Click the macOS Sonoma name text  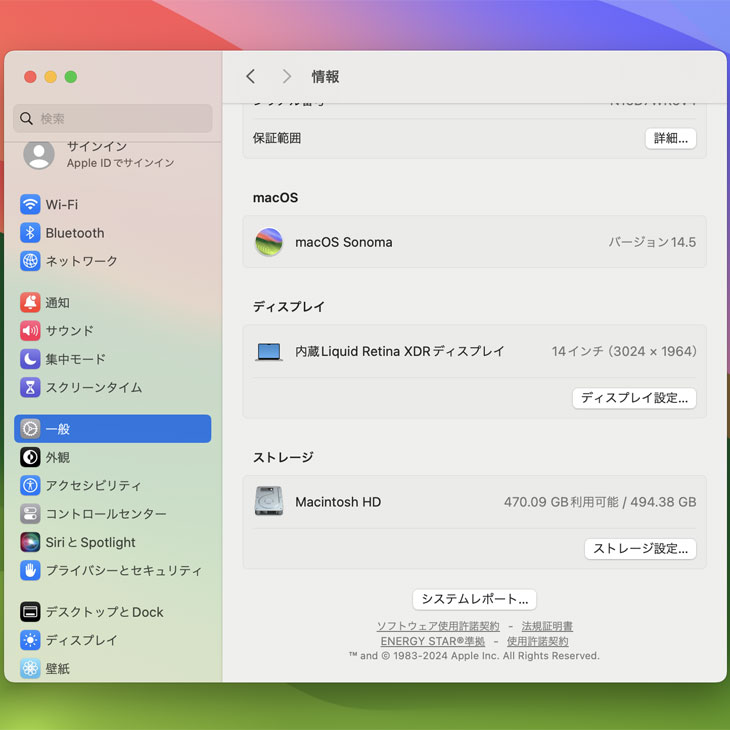tap(344, 242)
